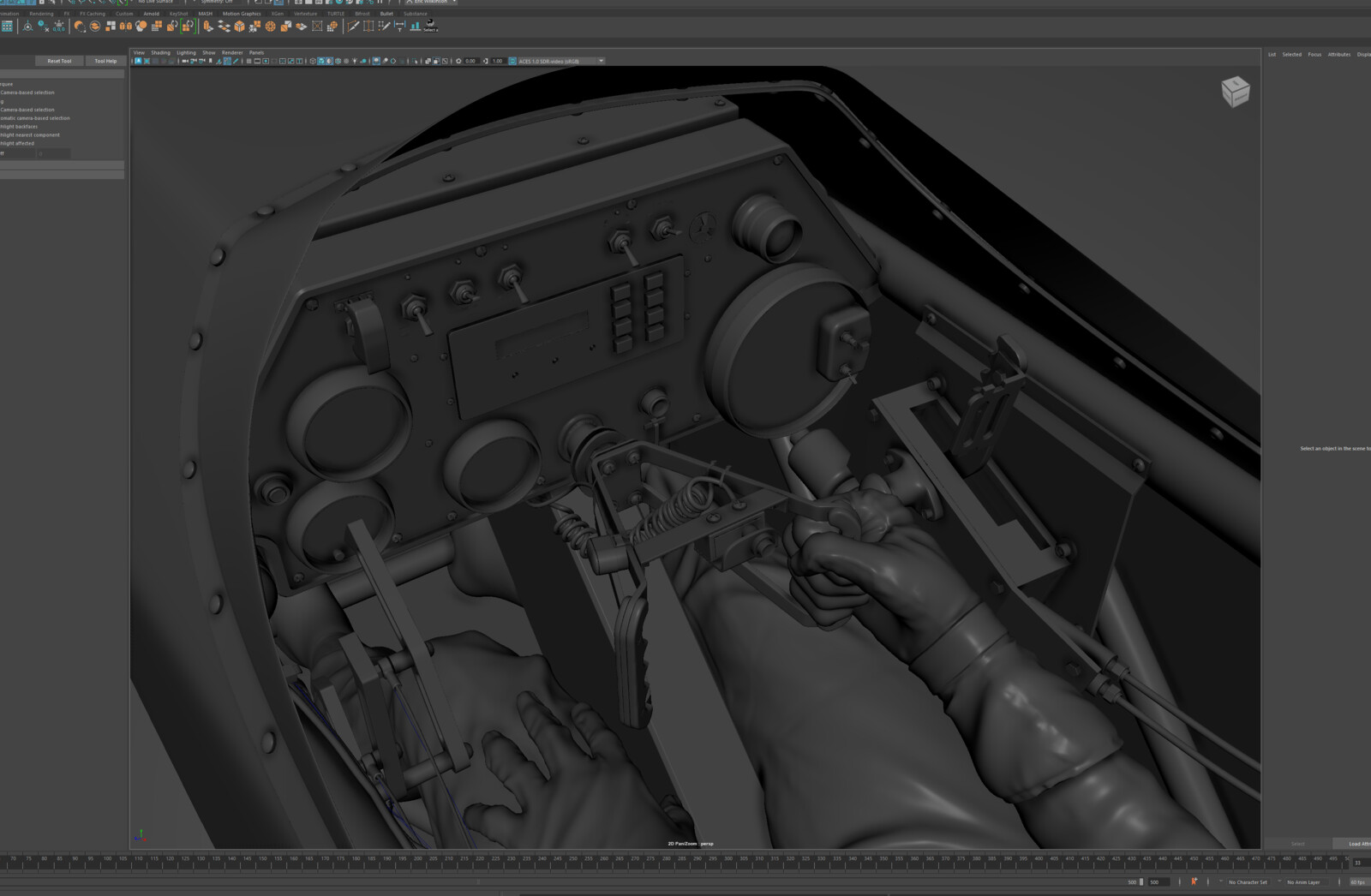Image resolution: width=1371 pixels, height=896 pixels.
Task: Click the blue bar chart shelf icon
Action: point(415,27)
